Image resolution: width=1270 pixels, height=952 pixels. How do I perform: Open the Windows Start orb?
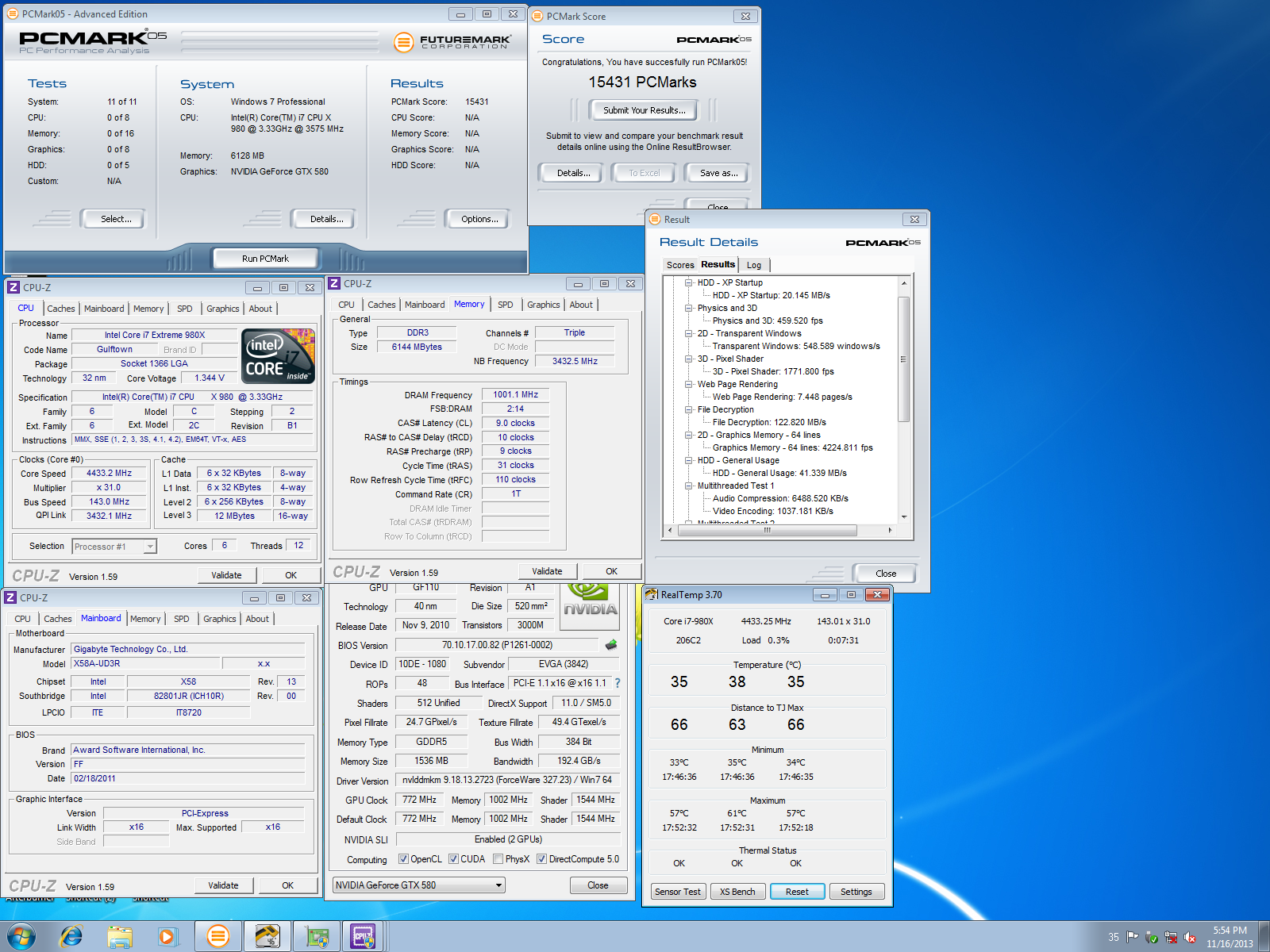(21, 936)
